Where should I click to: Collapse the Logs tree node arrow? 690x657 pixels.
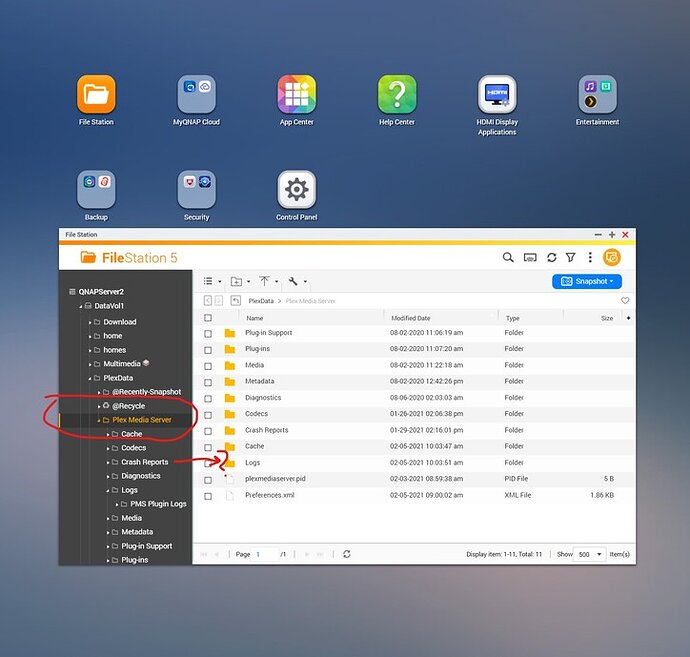tap(108, 491)
